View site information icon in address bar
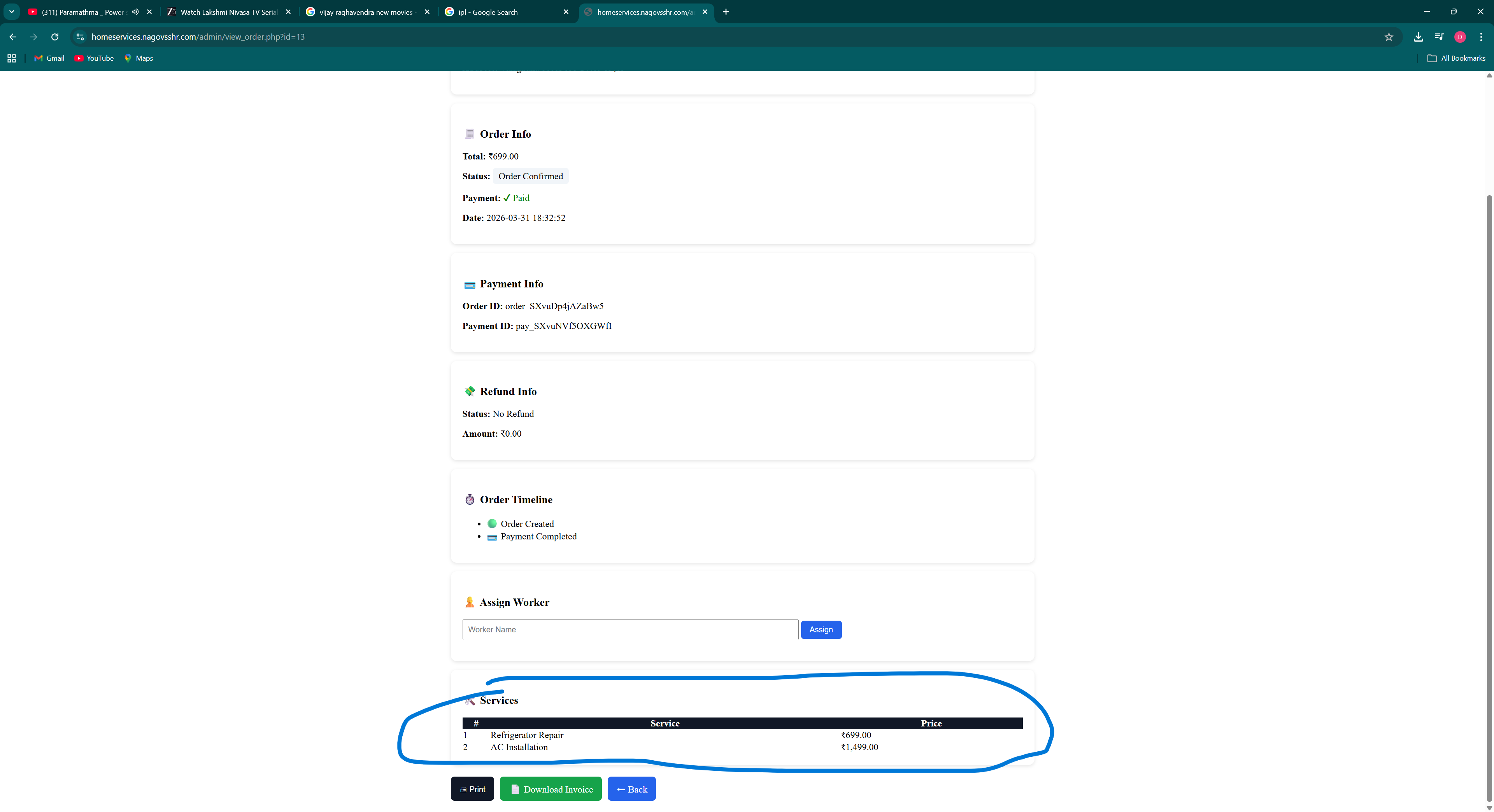The height and width of the screenshot is (812, 1494). [80, 37]
